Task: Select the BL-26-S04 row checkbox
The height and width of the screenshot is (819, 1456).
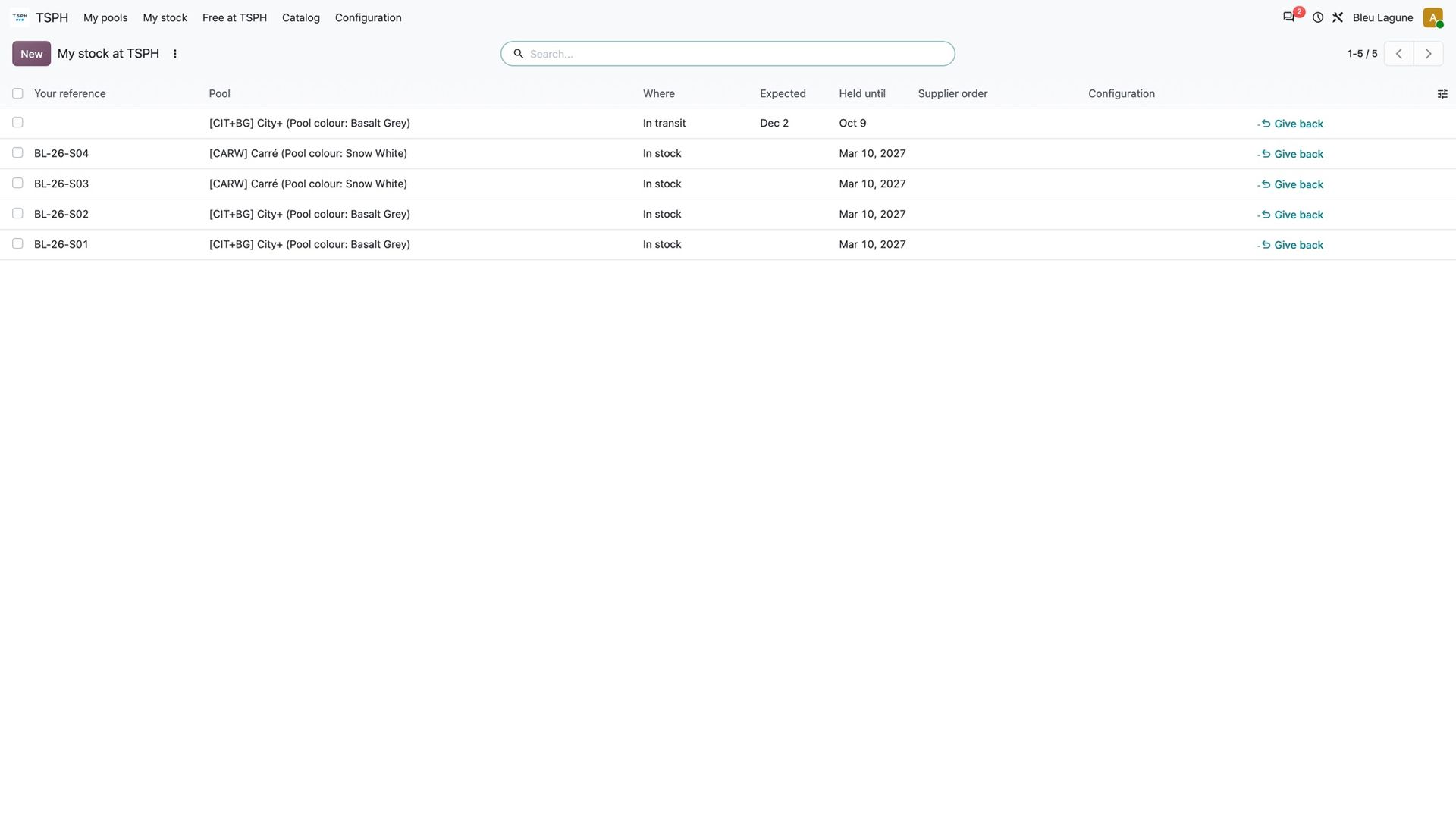Action: (x=17, y=152)
